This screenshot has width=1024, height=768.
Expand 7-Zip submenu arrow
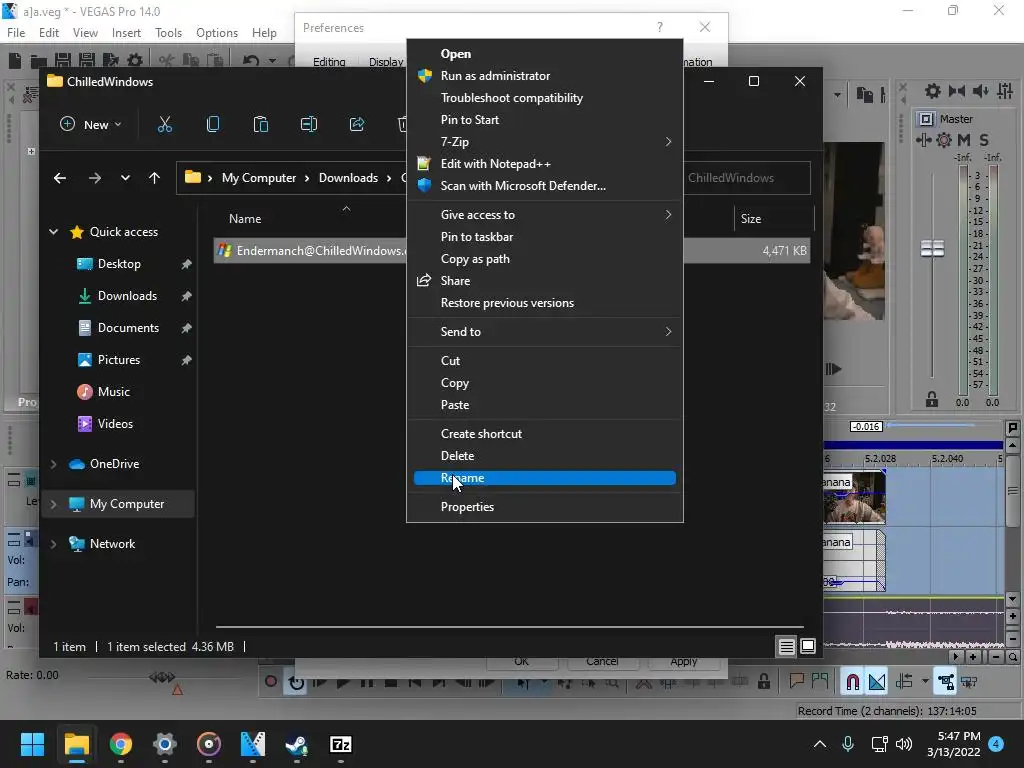pyautogui.click(x=668, y=142)
